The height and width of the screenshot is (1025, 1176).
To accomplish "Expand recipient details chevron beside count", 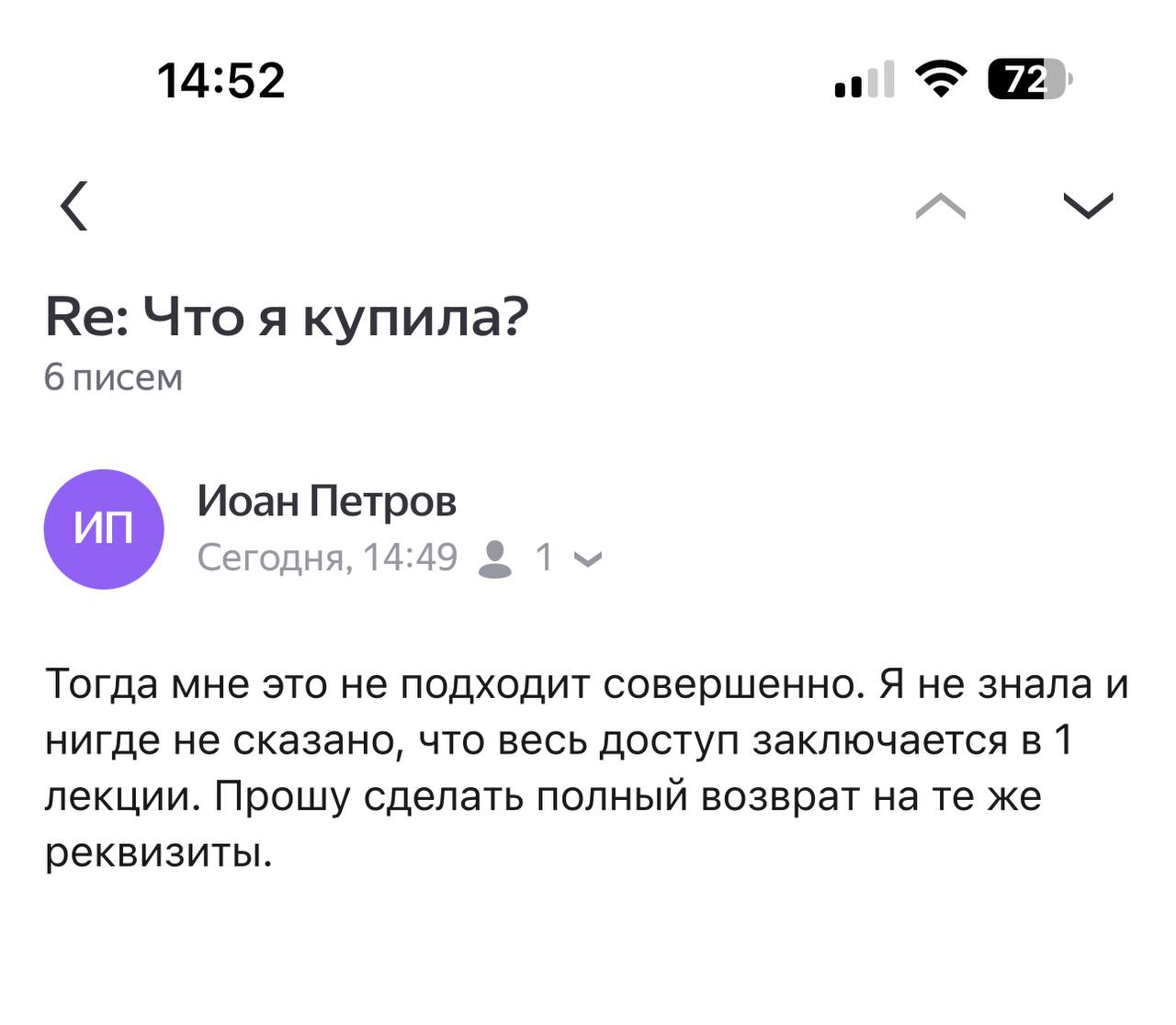I will [x=587, y=558].
